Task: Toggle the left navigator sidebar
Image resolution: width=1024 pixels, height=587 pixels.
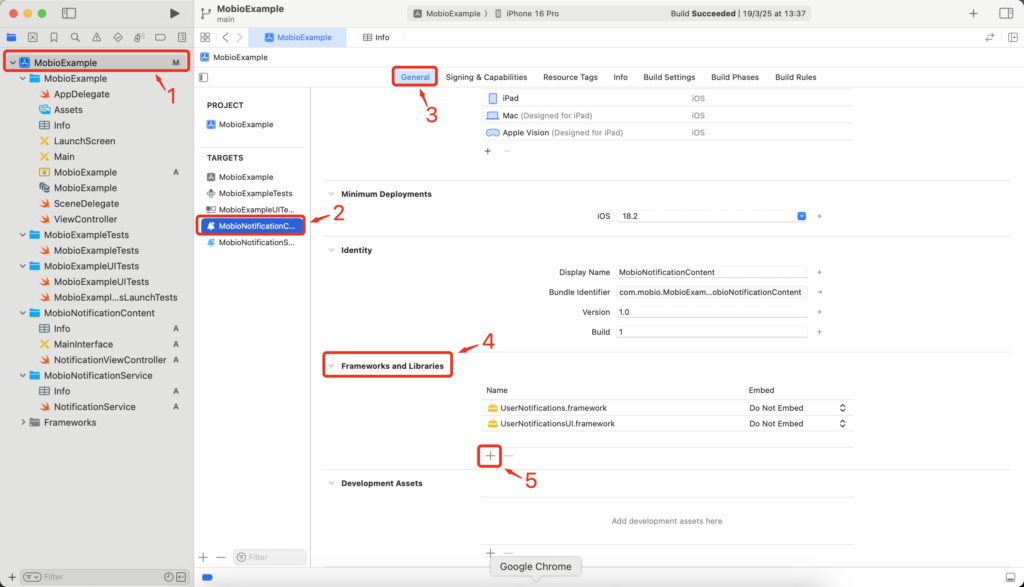Action: [x=69, y=13]
